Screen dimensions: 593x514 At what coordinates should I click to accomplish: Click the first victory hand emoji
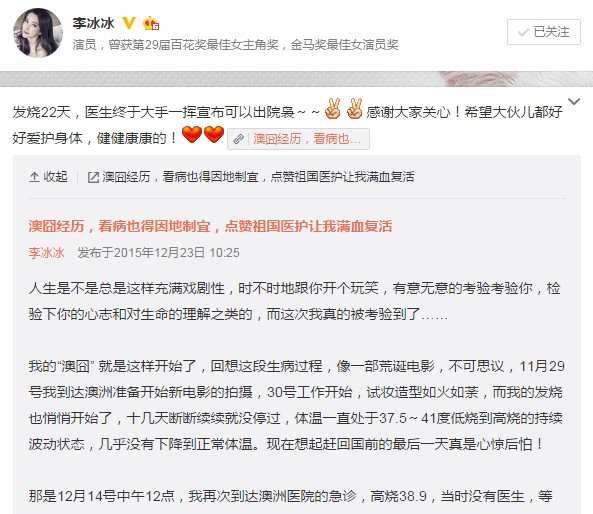click(x=333, y=109)
